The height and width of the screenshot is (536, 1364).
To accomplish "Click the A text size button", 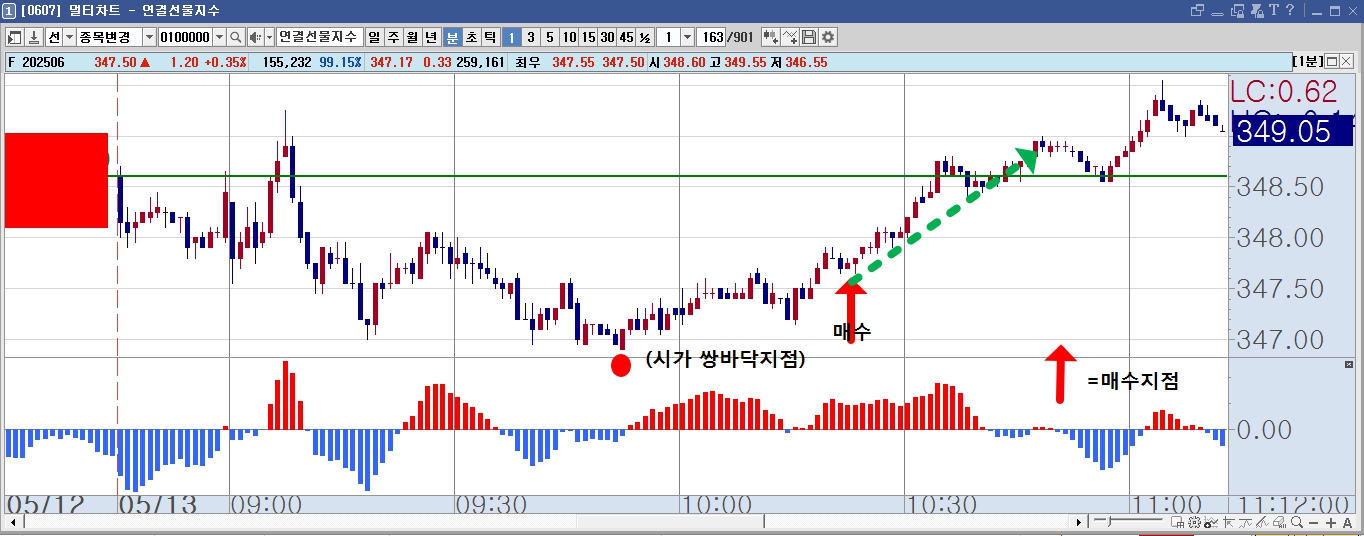I will tap(1347, 522).
